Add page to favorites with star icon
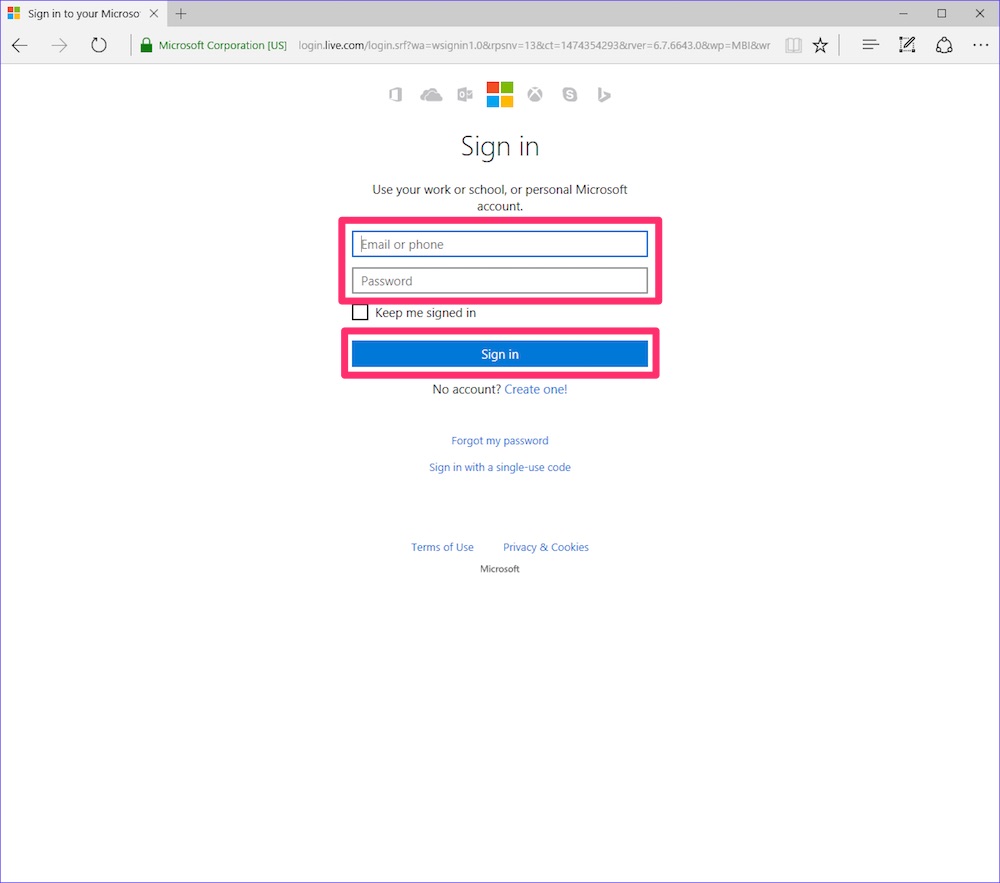This screenshot has height=883, width=1000. pos(820,45)
